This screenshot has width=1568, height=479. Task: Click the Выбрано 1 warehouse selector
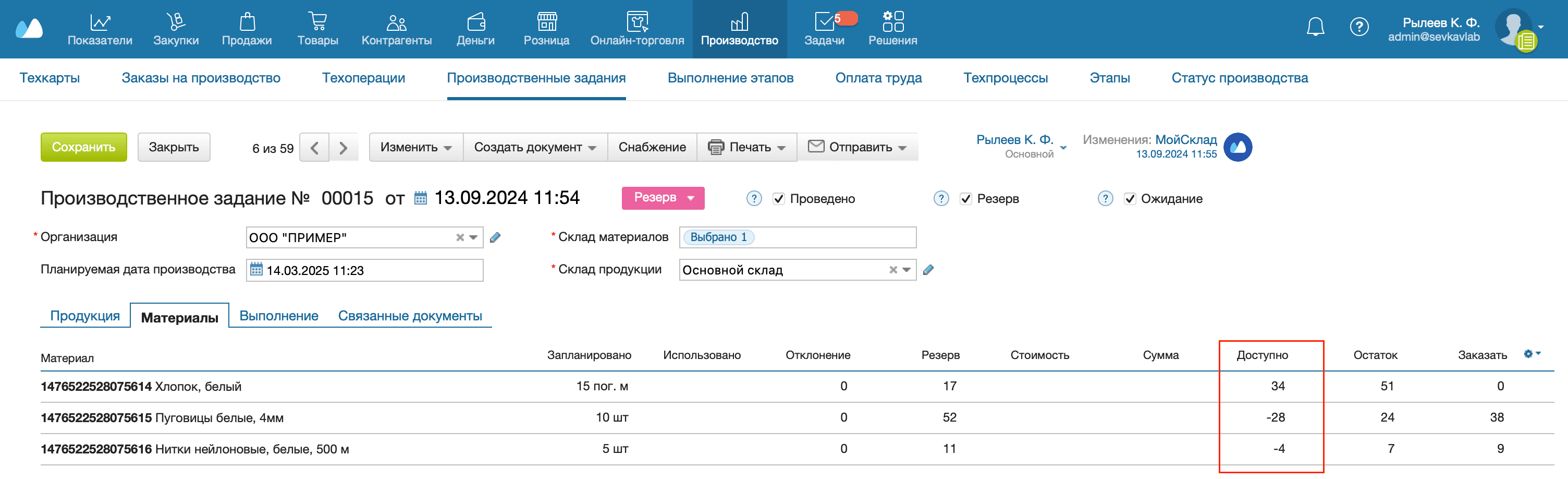tap(720, 237)
